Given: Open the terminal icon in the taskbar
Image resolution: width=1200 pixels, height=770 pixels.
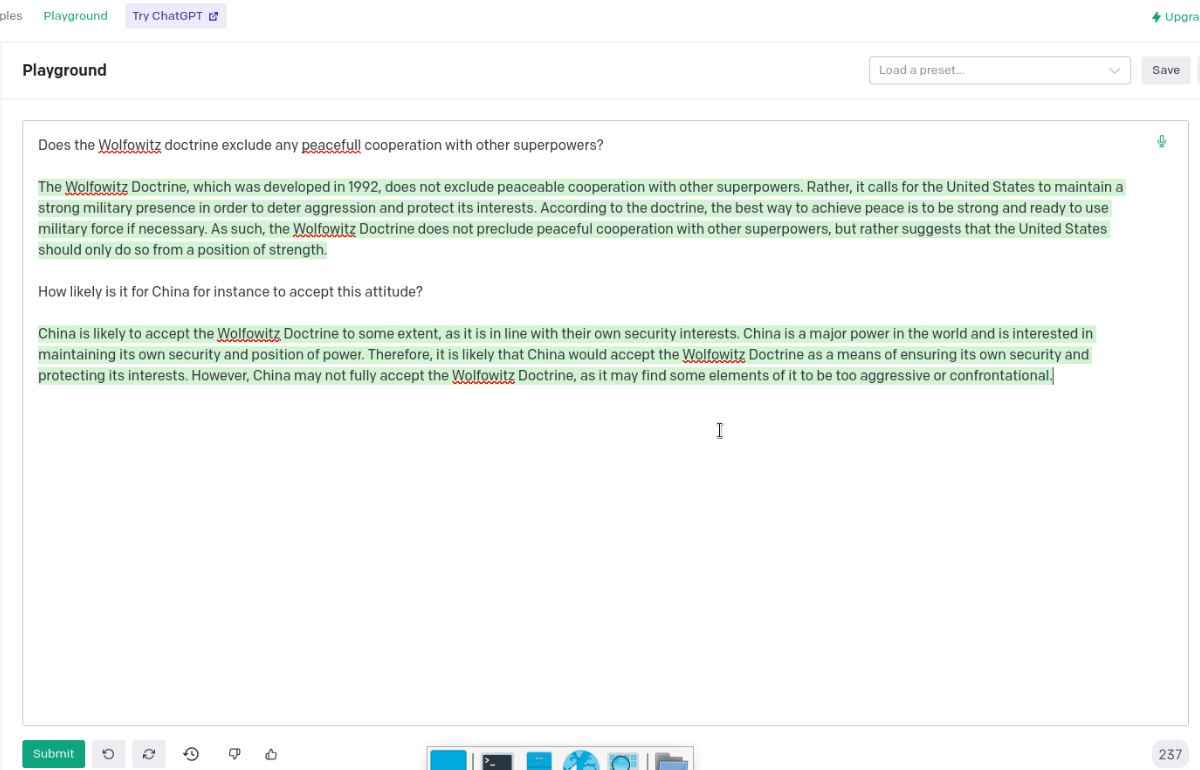Looking at the screenshot, I should 497,761.
